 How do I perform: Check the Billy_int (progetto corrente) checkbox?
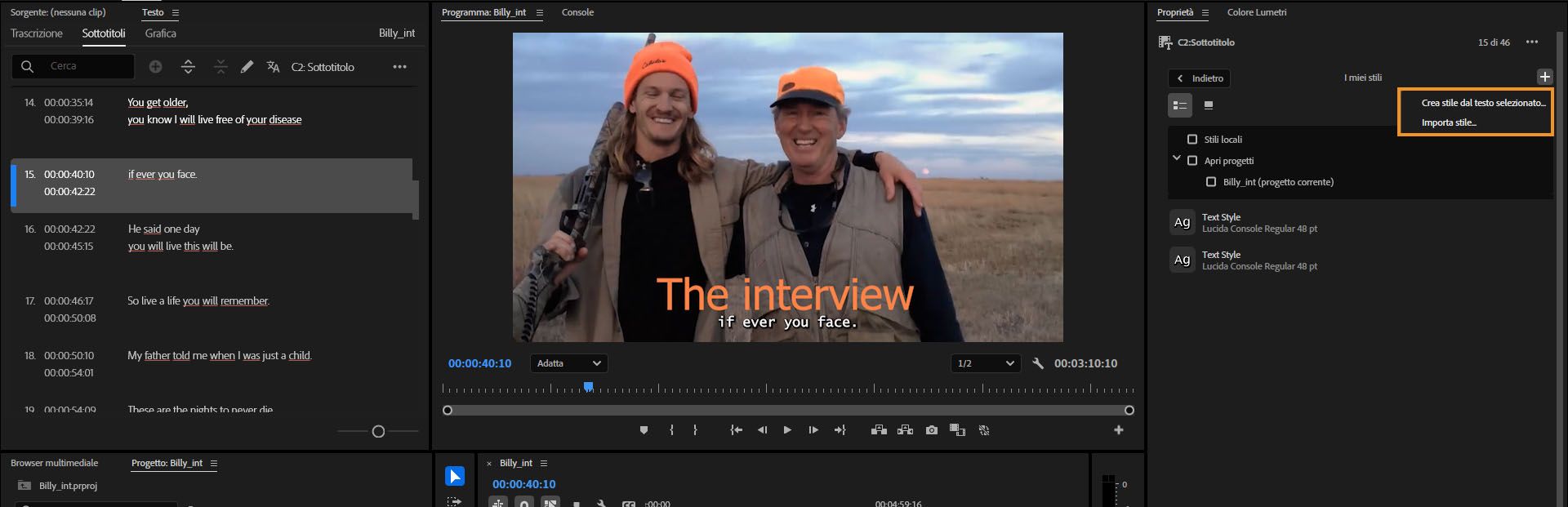click(x=1211, y=182)
